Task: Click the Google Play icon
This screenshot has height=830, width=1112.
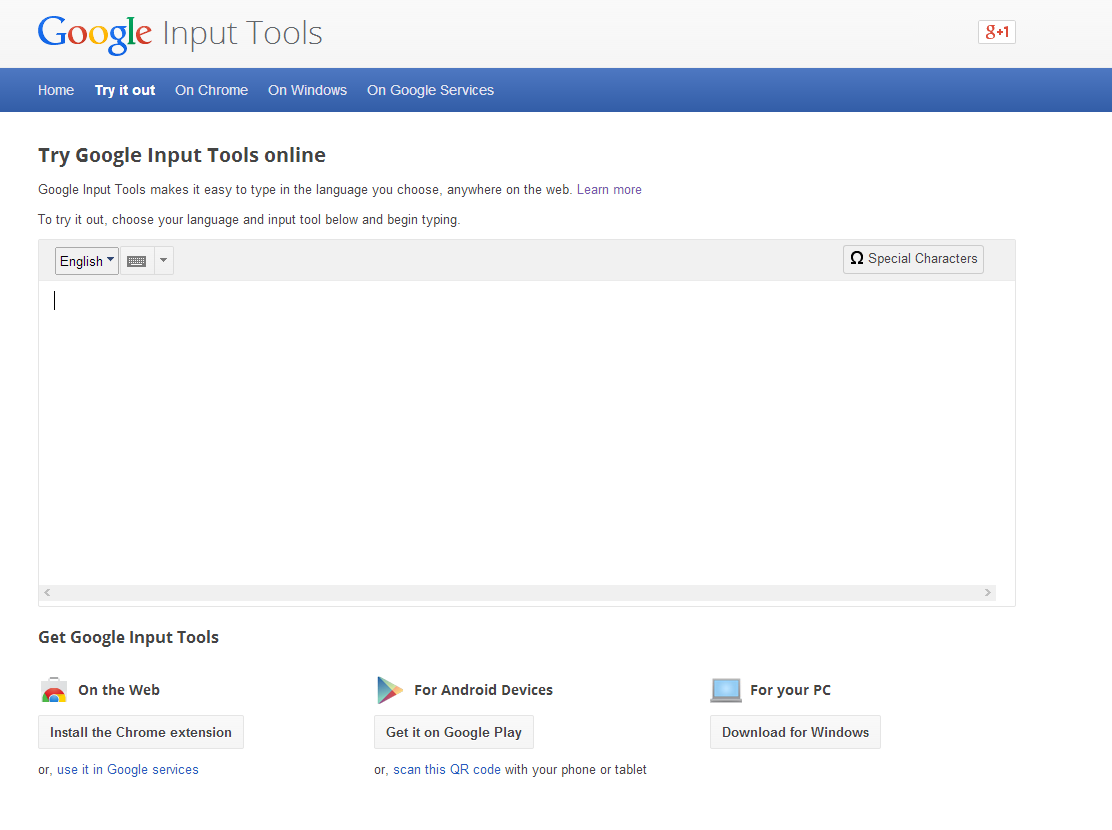Action: click(x=389, y=690)
